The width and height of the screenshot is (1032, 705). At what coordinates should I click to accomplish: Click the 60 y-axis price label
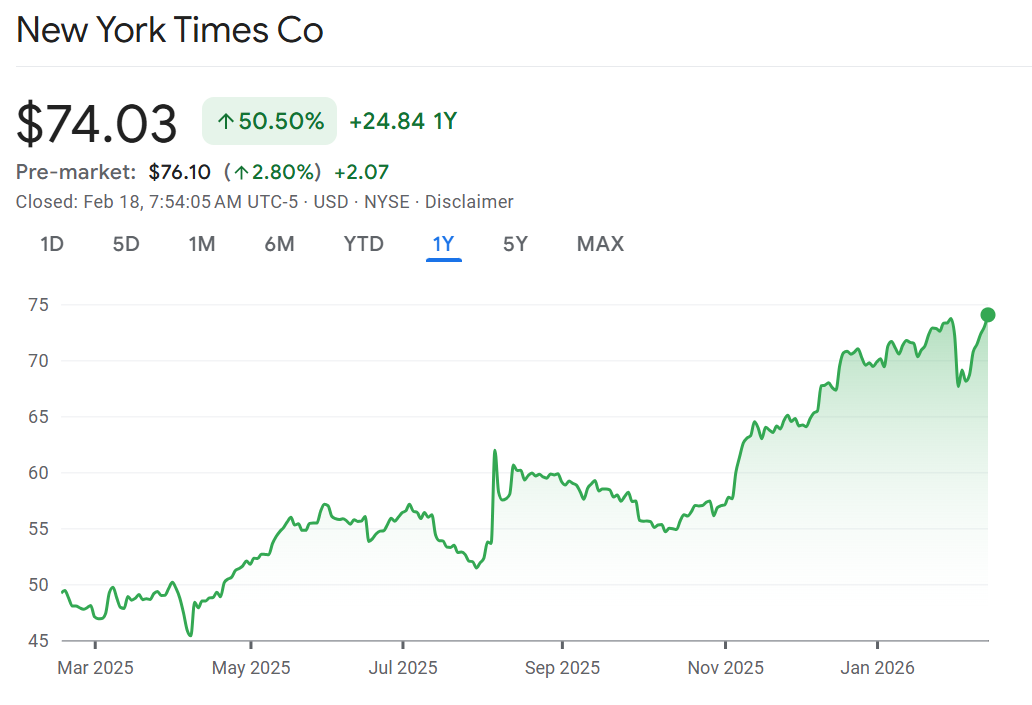click(39, 472)
